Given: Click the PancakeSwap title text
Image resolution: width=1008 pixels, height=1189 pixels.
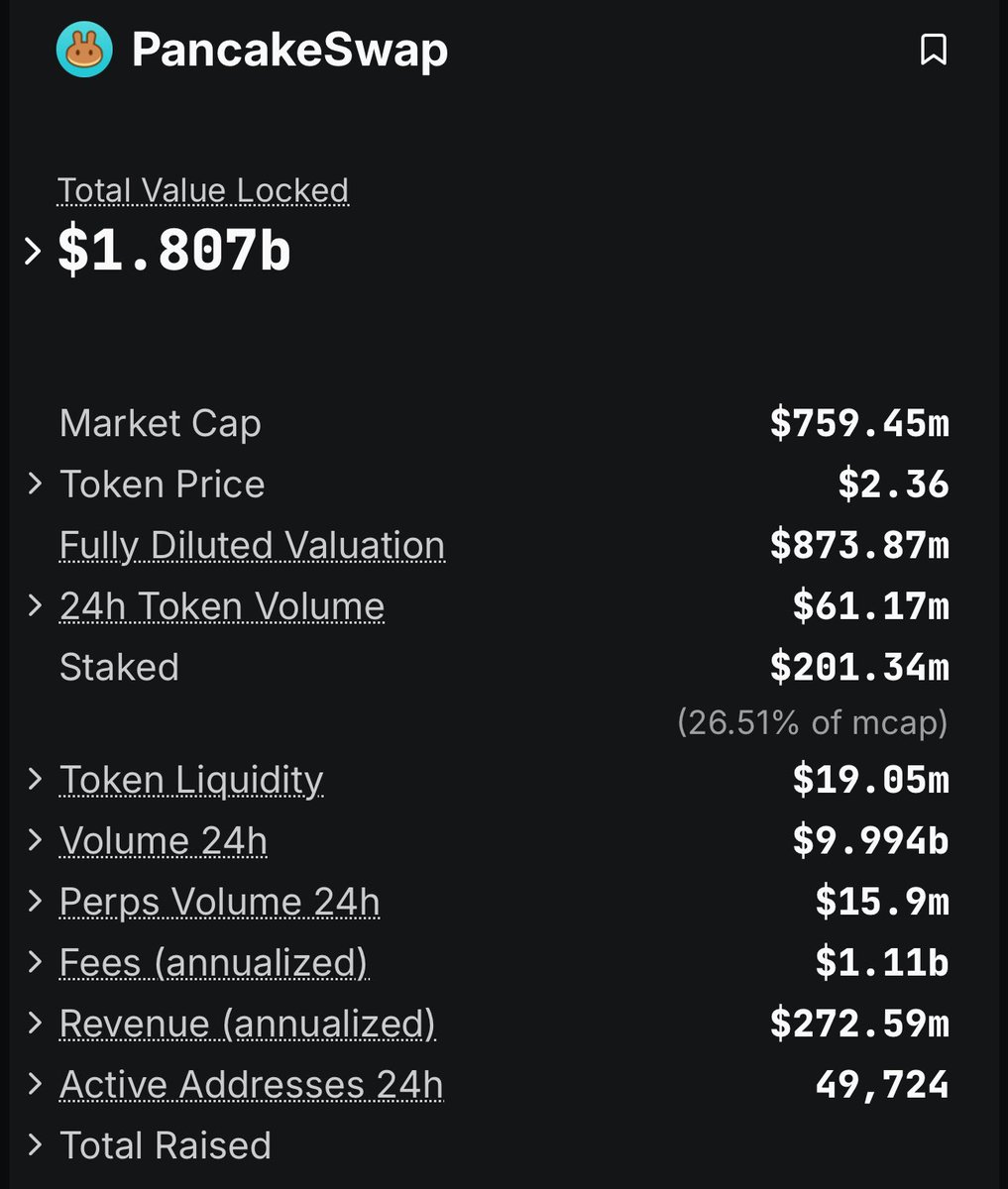Looking at the screenshot, I should [x=289, y=50].
